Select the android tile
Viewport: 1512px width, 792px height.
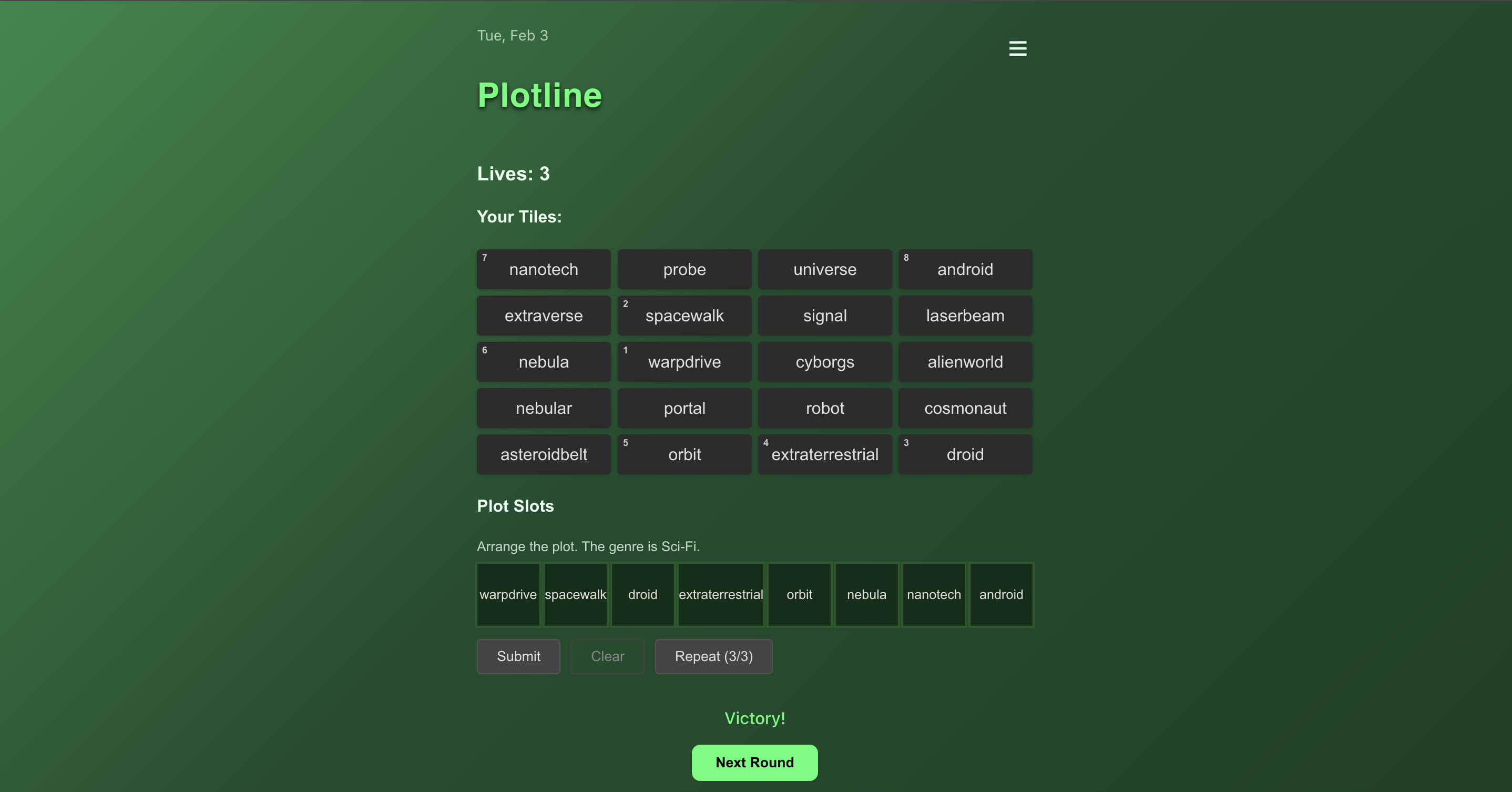pyautogui.click(x=965, y=269)
